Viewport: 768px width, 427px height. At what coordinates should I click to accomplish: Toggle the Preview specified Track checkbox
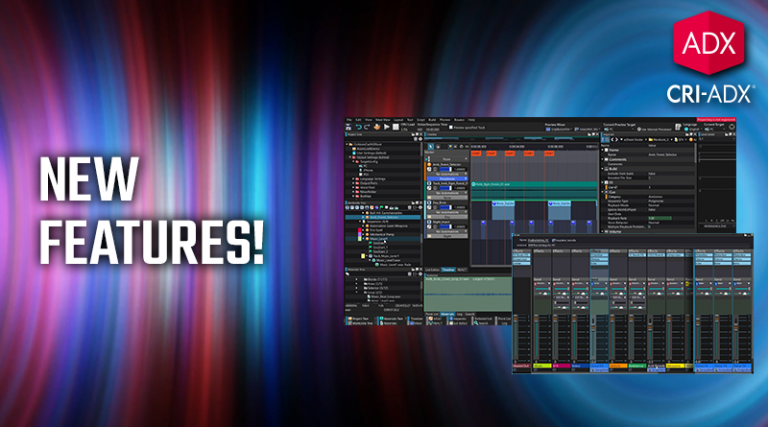pyautogui.click(x=451, y=127)
